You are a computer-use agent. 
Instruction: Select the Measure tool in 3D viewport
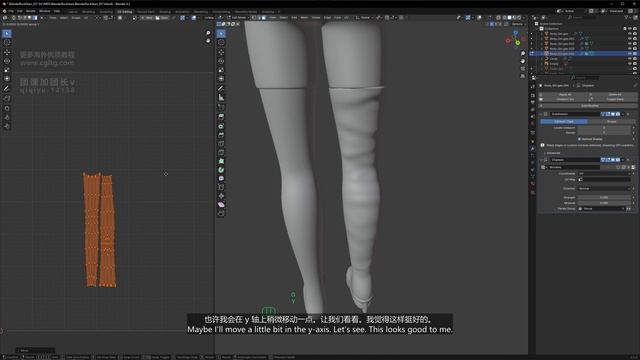coord(221,98)
